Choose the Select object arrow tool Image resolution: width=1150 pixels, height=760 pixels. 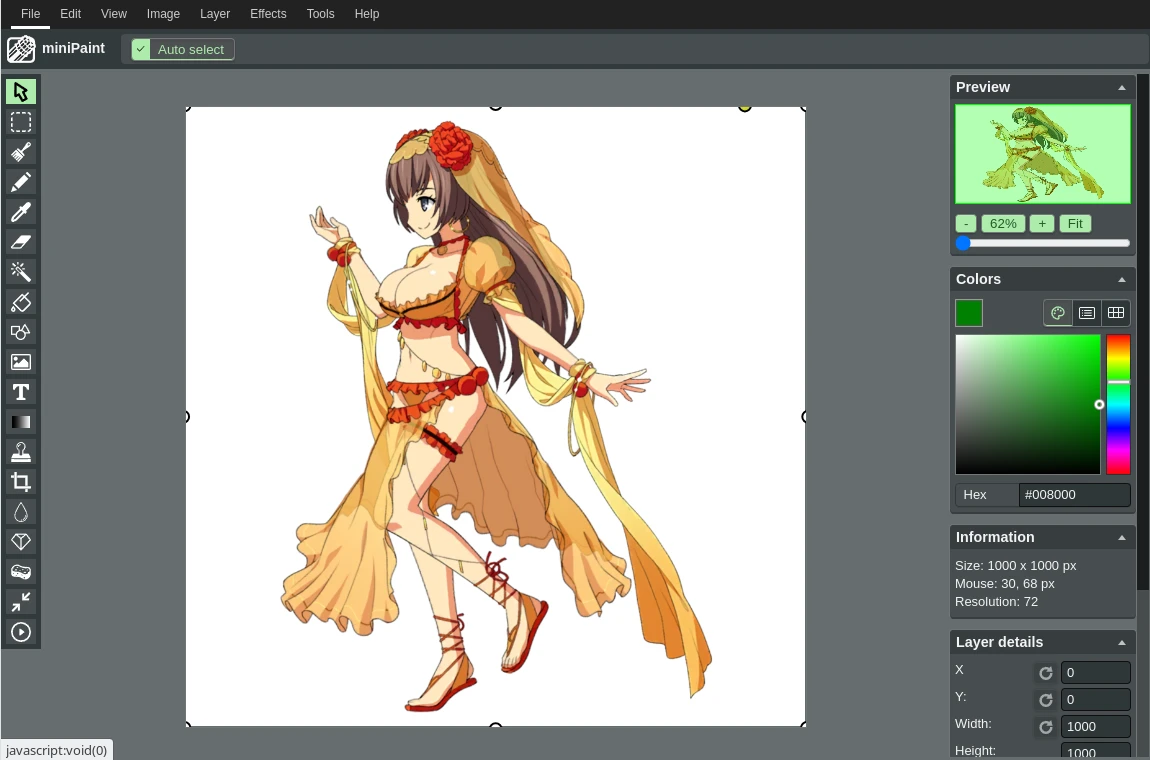coord(21,92)
